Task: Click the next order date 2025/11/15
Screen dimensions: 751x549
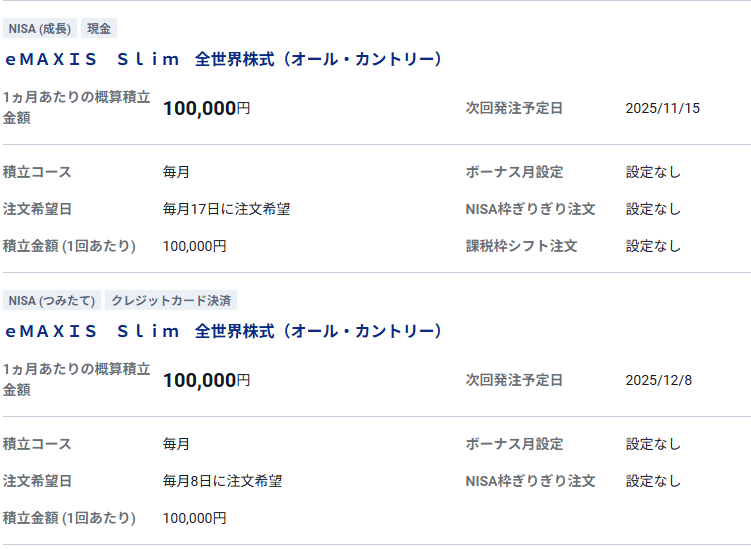Action: (662, 108)
